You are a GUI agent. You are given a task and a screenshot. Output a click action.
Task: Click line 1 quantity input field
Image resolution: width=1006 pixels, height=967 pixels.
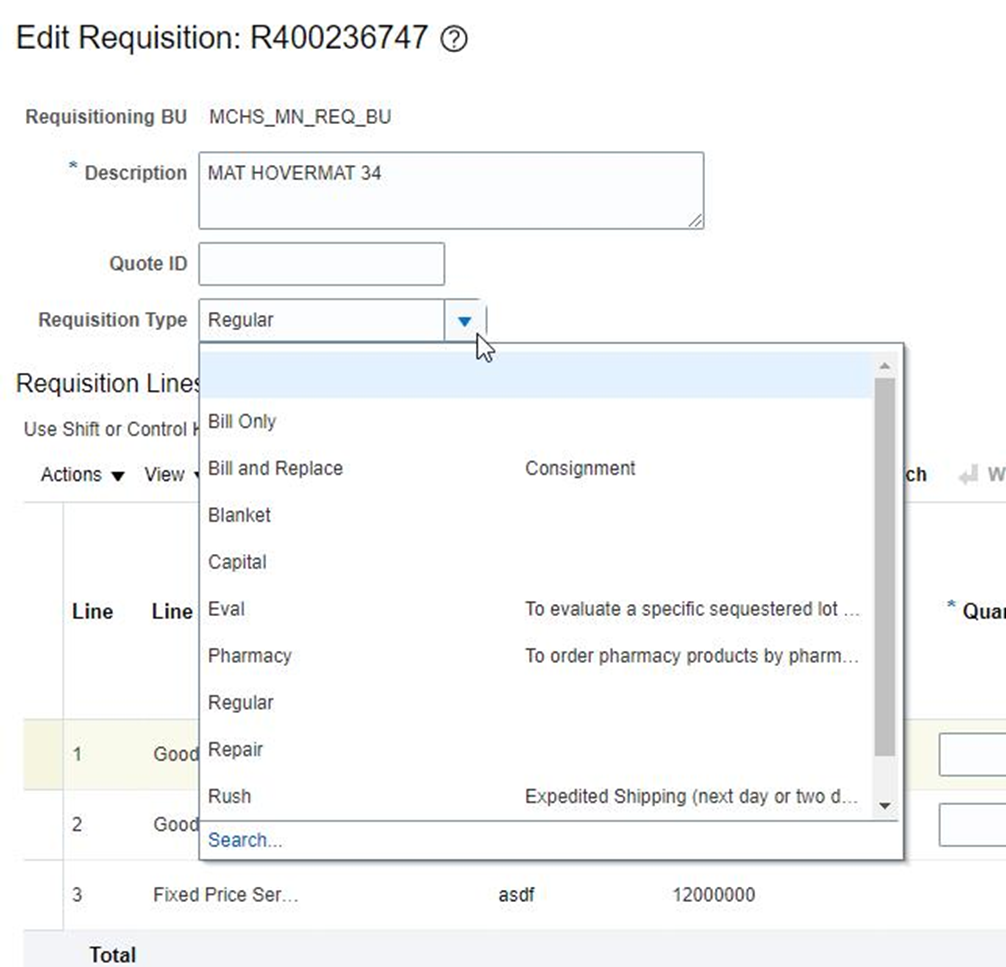click(x=972, y=755)
